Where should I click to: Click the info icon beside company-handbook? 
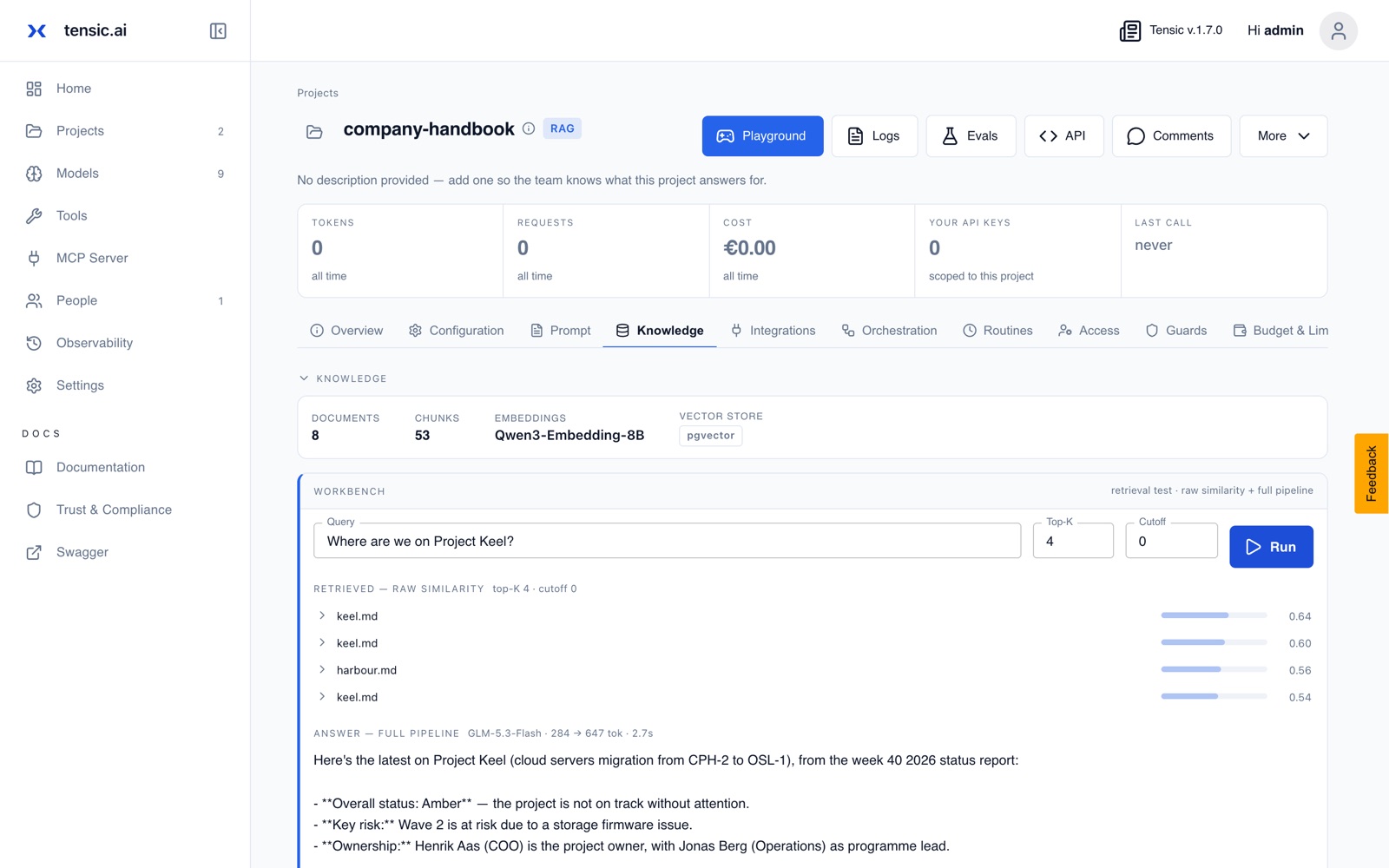click(x=529, y=128)
